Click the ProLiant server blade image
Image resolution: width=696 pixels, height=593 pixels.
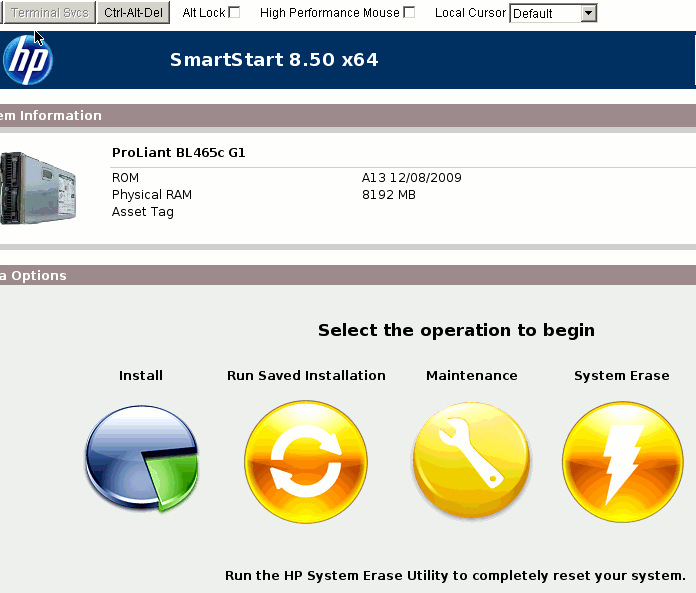click(38, 188)
